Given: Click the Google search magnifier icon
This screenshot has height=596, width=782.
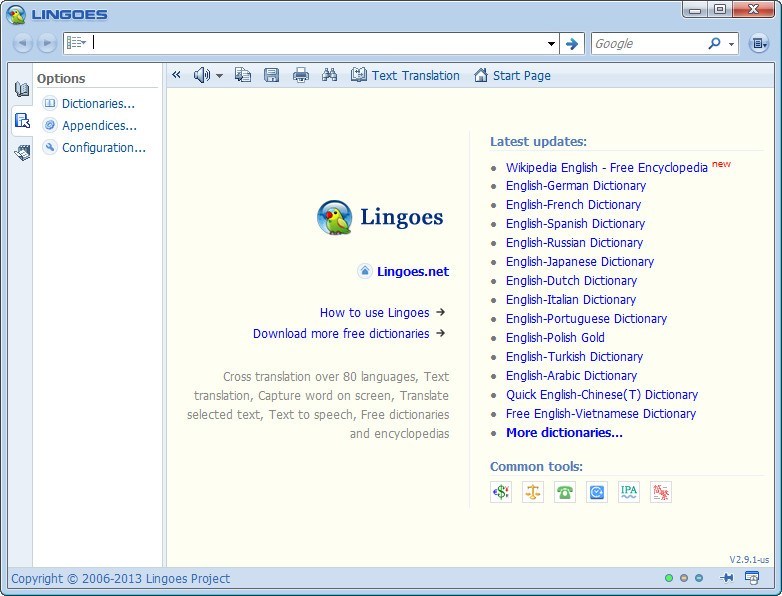Looking at the screenshot, I should point(714,44).
